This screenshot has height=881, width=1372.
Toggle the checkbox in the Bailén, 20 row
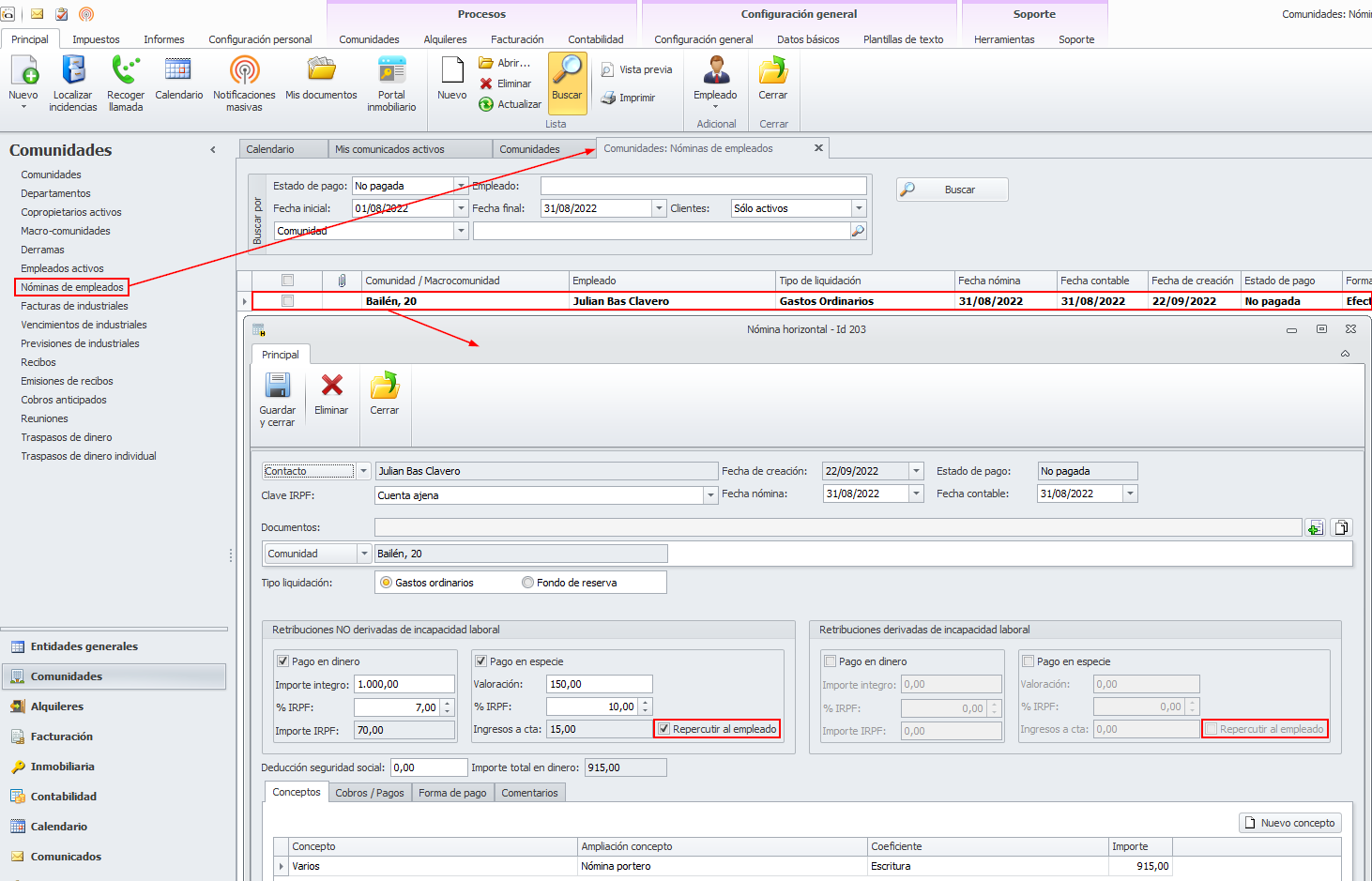pyautogui.click(x=288, y=301)
